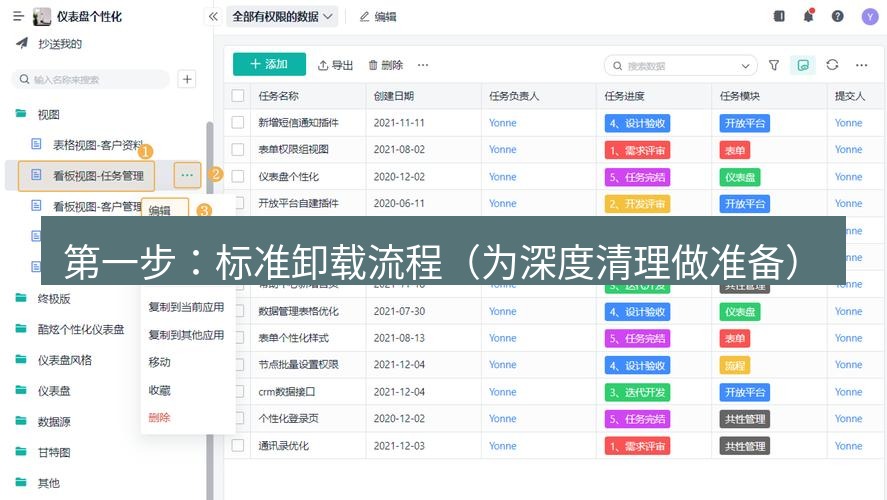Open the 全部有权限的数据 dropdown
Image resolution: width=887 pixels, height=500 pixels.
(282, 16)
